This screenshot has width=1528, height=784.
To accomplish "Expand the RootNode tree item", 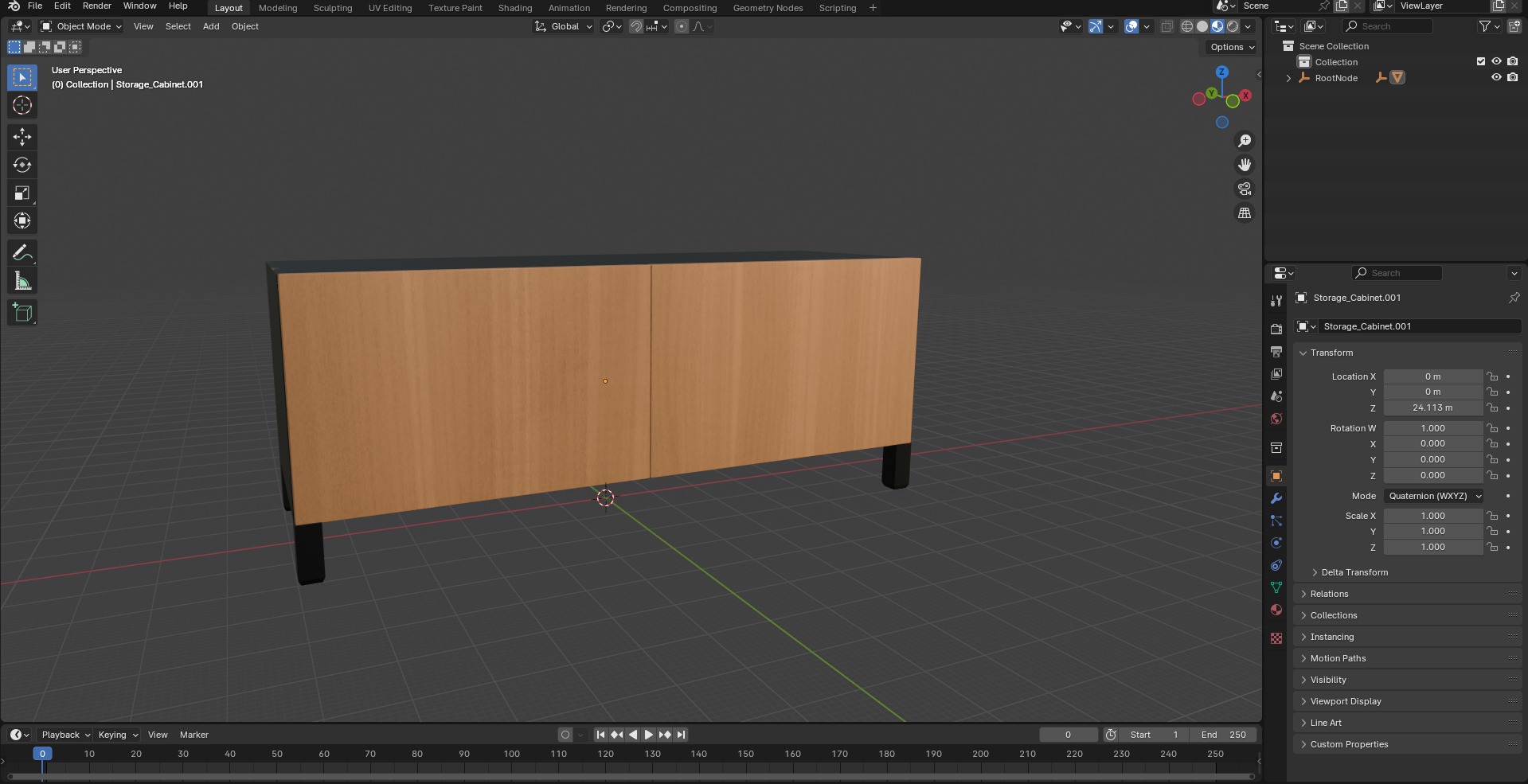I will click(1288, 78).
